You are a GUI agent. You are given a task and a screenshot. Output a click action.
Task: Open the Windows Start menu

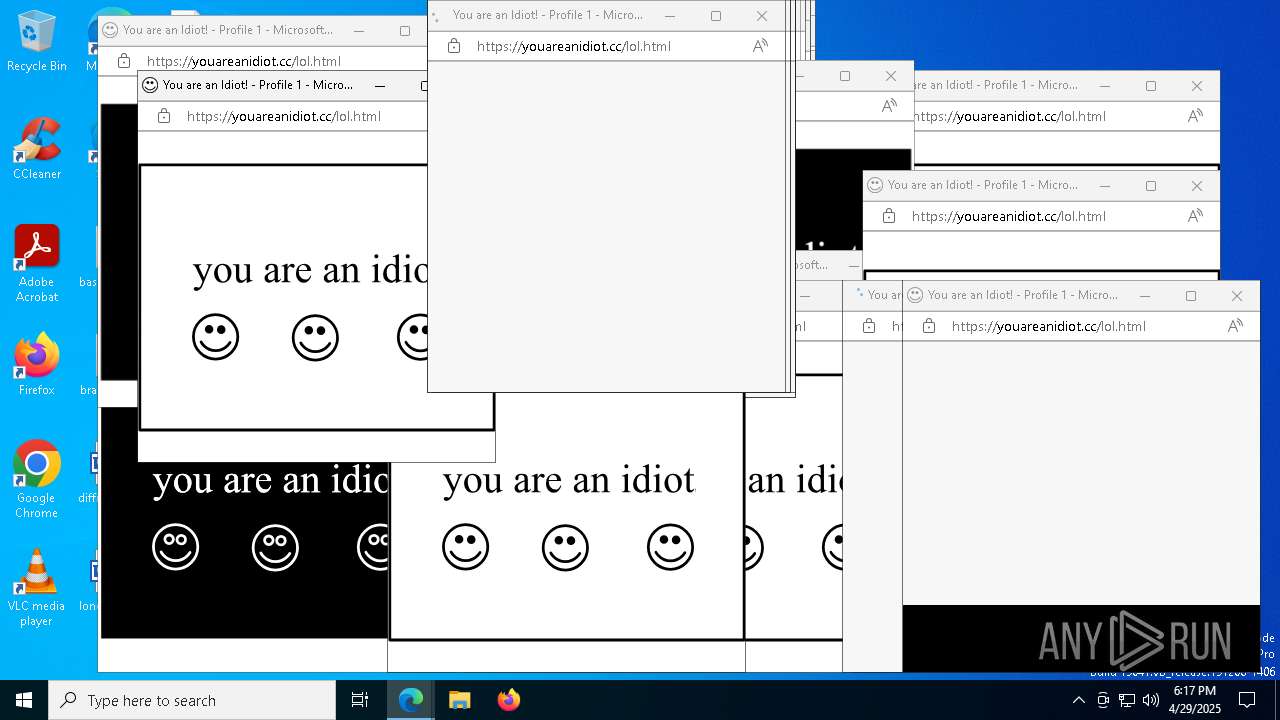click(24, 700)
